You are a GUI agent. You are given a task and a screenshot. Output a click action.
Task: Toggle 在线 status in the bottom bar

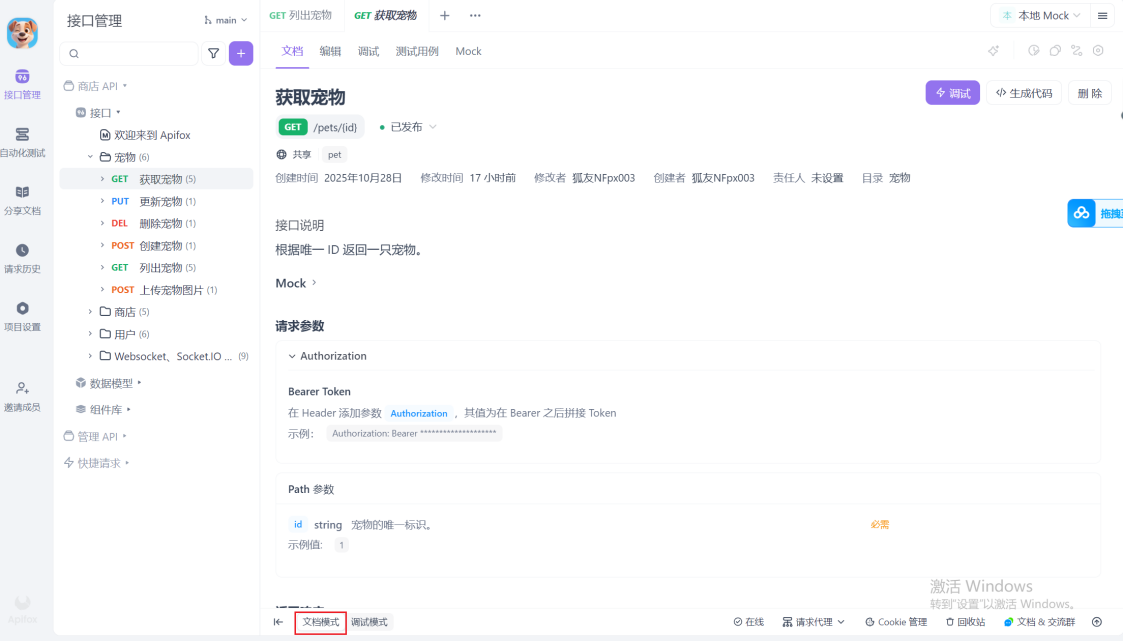pyautogui.click(x=748, y=621)
